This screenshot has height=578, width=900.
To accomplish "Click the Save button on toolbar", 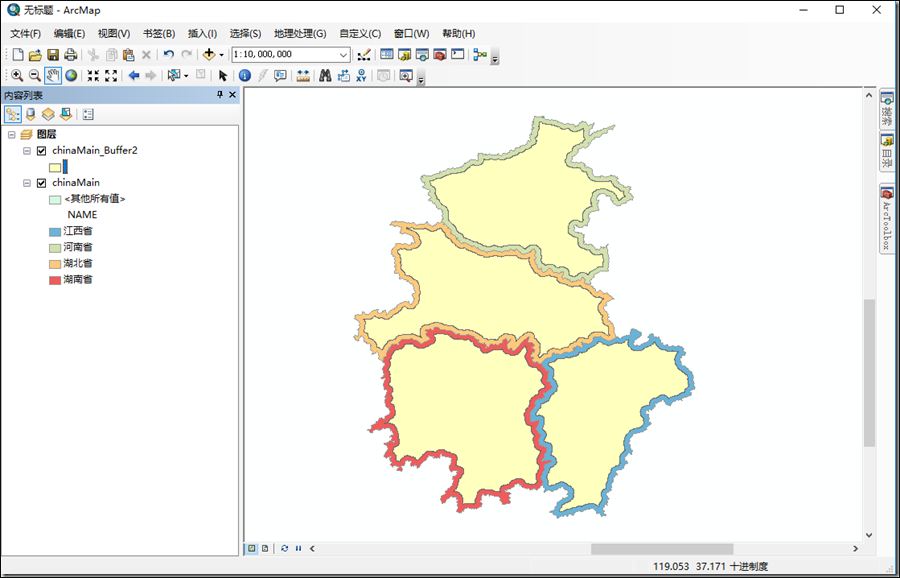I will [52, 54].
